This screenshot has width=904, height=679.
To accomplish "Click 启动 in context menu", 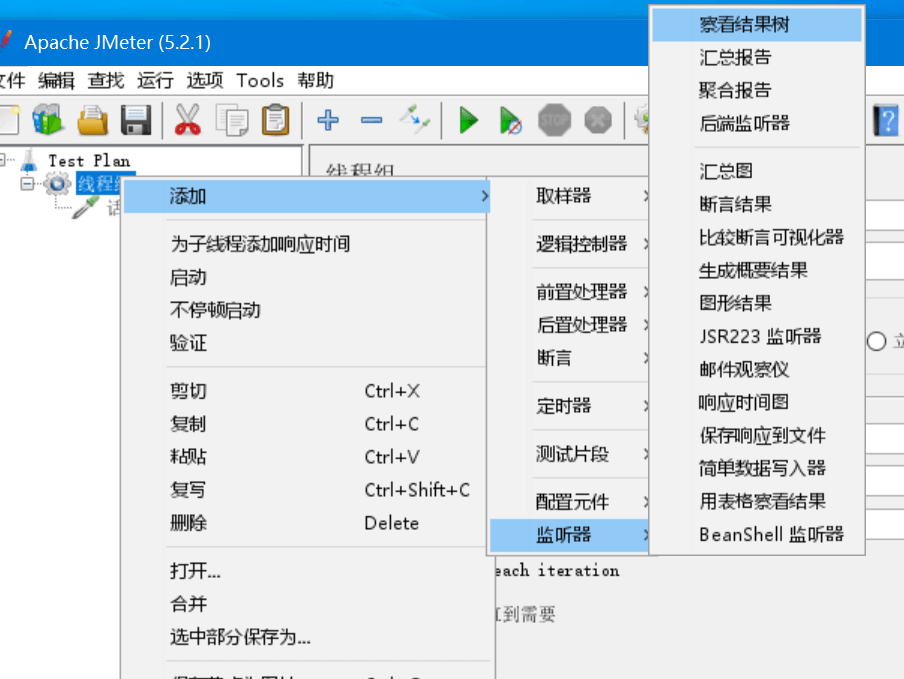I will (307, 277).
